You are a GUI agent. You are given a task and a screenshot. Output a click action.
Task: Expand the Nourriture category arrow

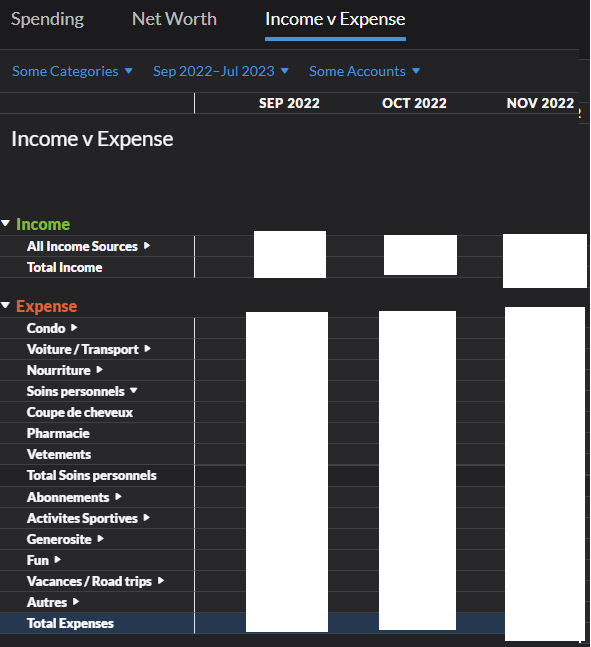pyautogui.click(x=99, y=370)
